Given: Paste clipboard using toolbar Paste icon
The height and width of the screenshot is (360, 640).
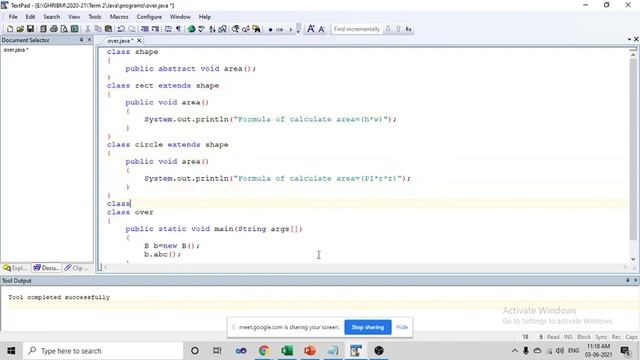Looking at the screenshot, I should coord(108,29).
